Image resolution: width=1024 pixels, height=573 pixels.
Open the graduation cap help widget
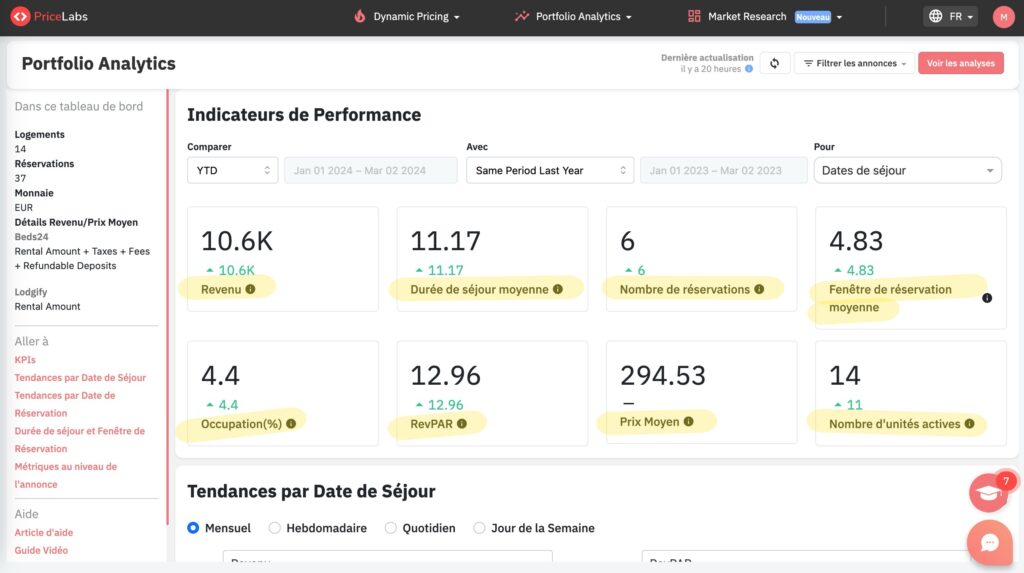coord(989,493)
